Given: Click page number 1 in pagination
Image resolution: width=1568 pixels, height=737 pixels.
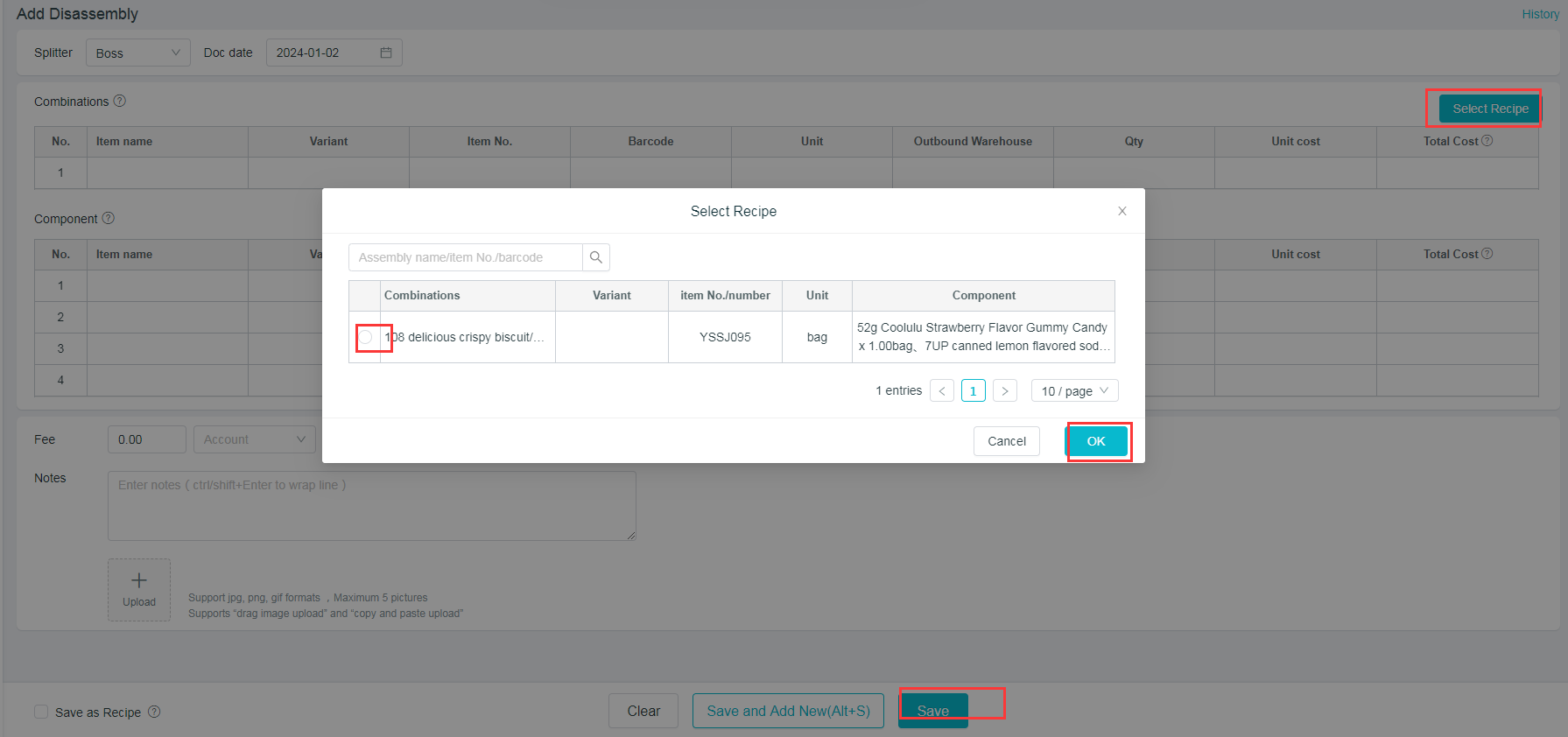Looking at the screenshot, I should click(x=973, y=390).
